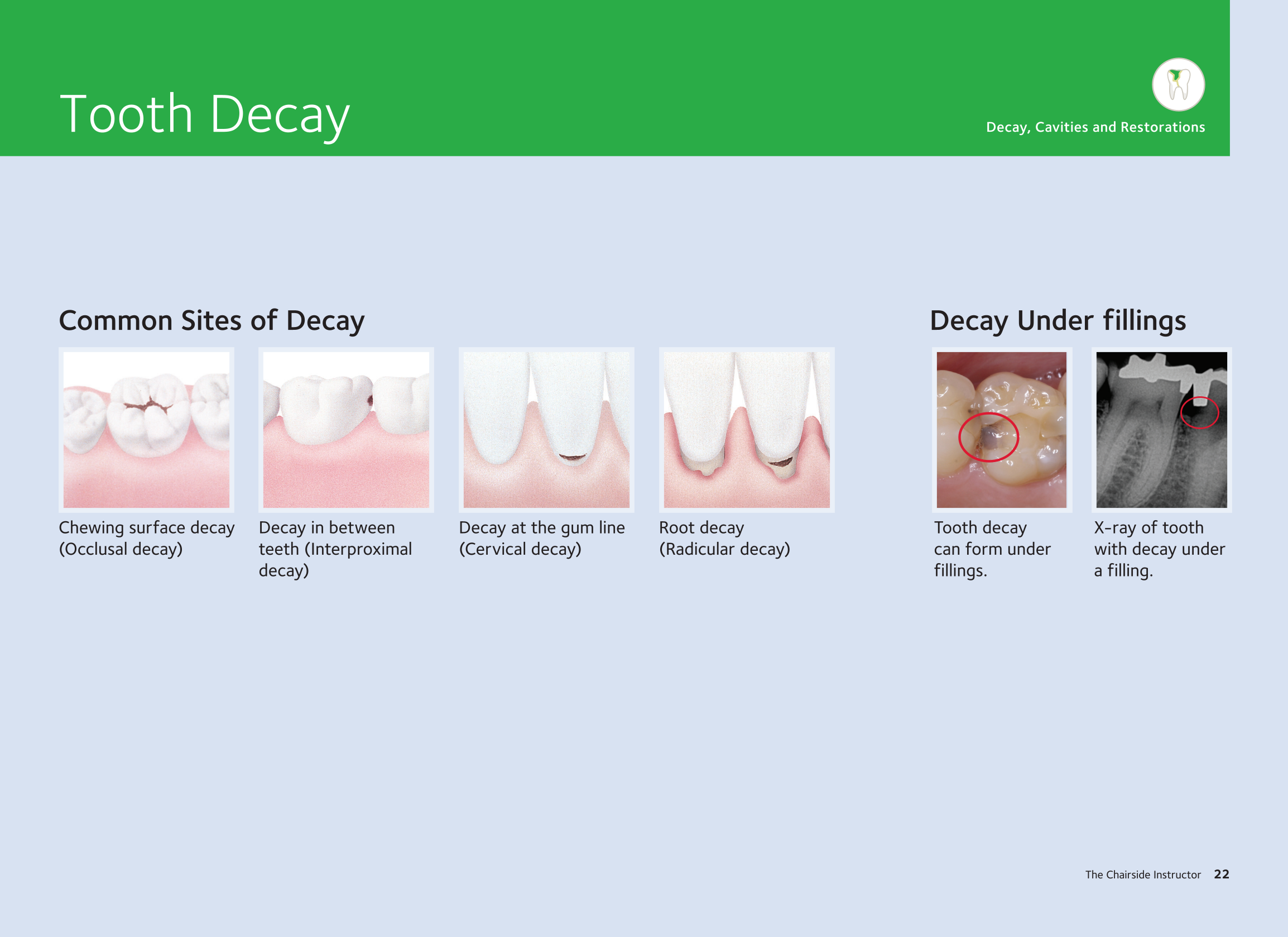1288x937 pixels.
Task: Open the photo of decay under filling
Action: [1002, 430]
